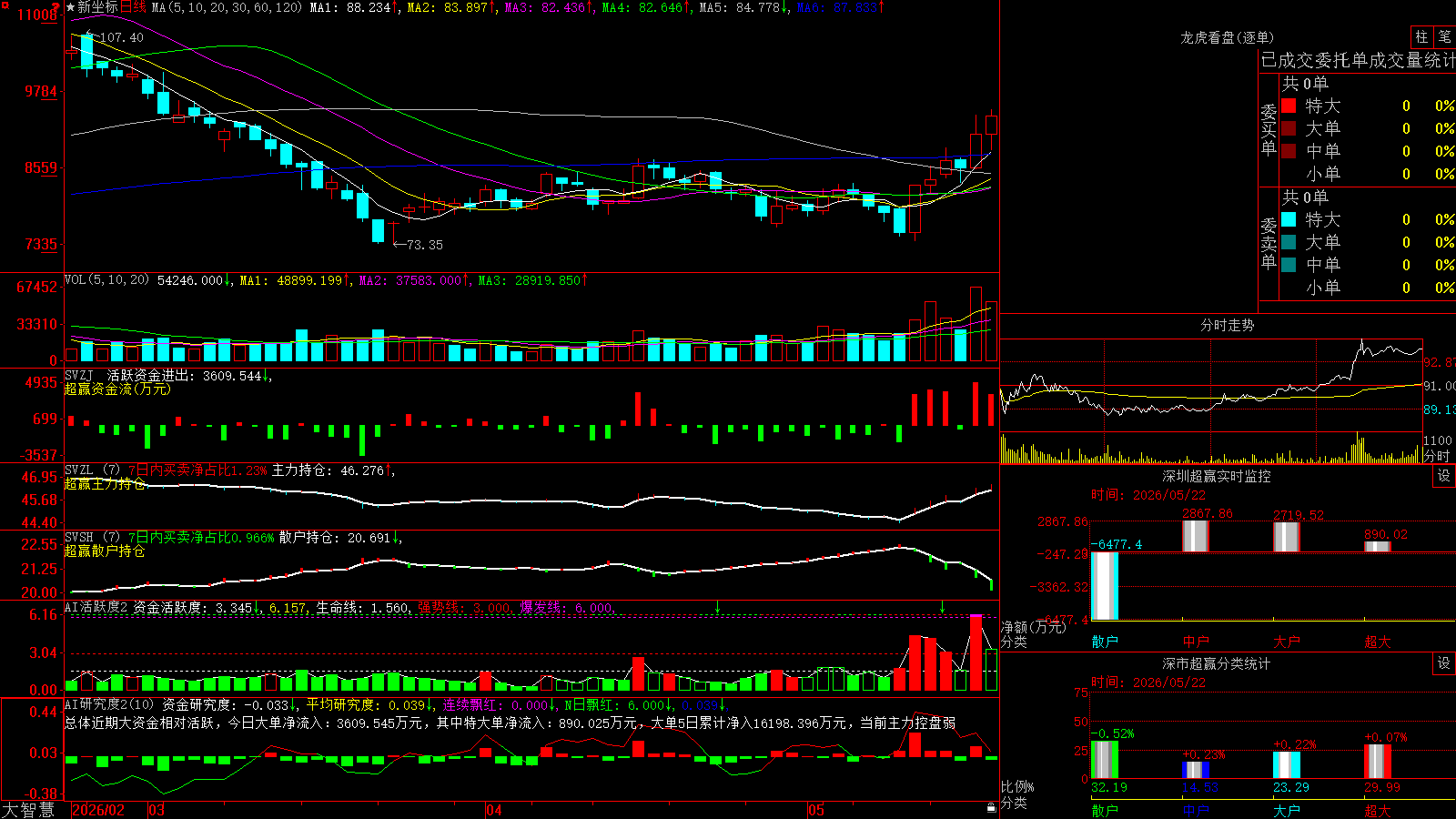Viewport: 1456px width, 819px height.
Task: Click the 04 month marker on the timeline
Action: pos(494,810)
